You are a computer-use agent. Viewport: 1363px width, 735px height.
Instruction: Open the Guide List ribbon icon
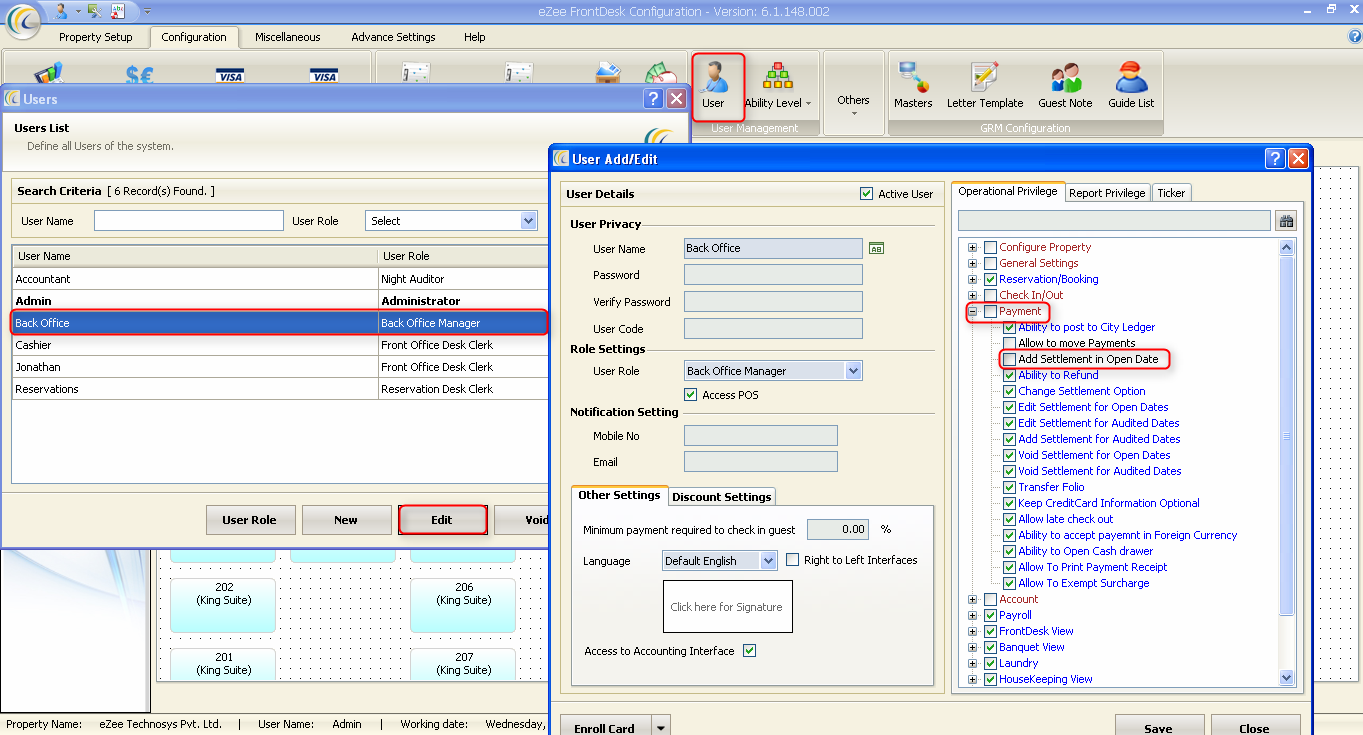tap(1131, 85)
